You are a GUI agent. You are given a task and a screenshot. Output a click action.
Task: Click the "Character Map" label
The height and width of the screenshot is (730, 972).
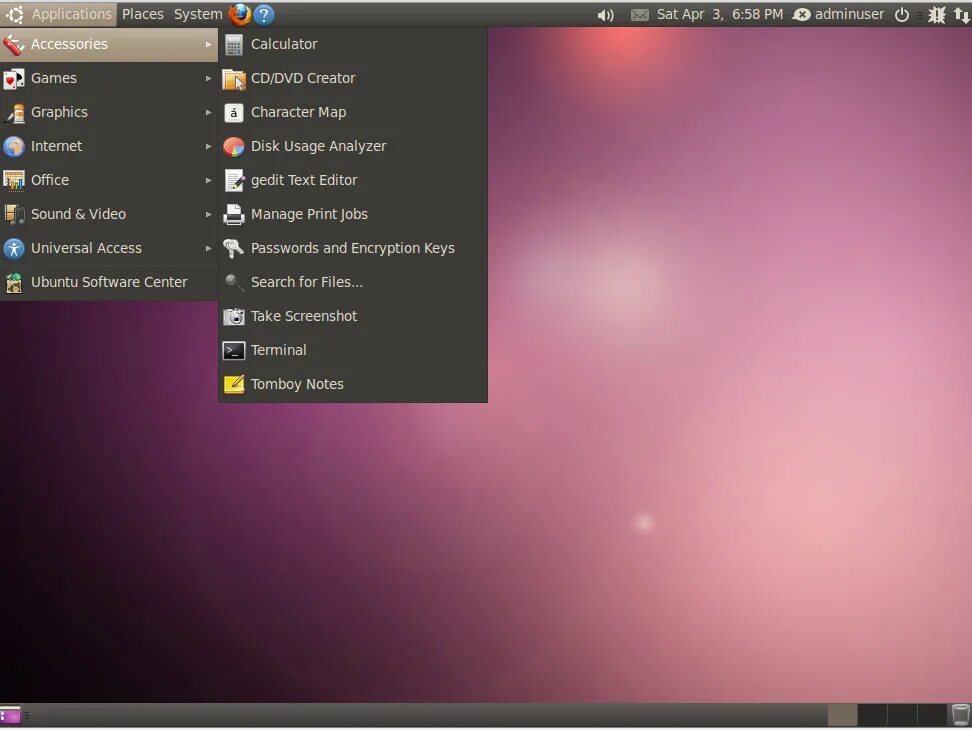point(298,113)
